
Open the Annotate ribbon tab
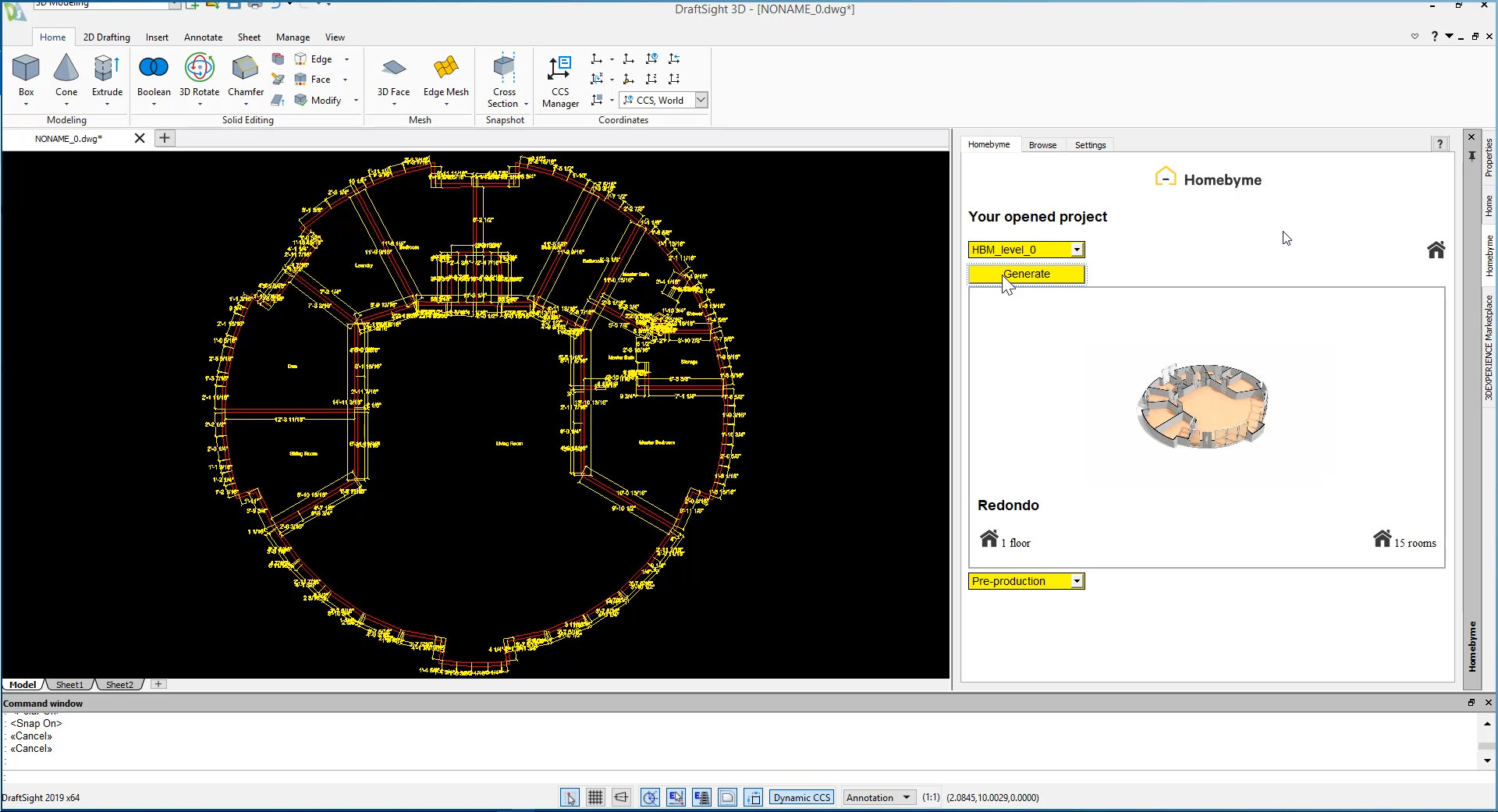point(203,37)
